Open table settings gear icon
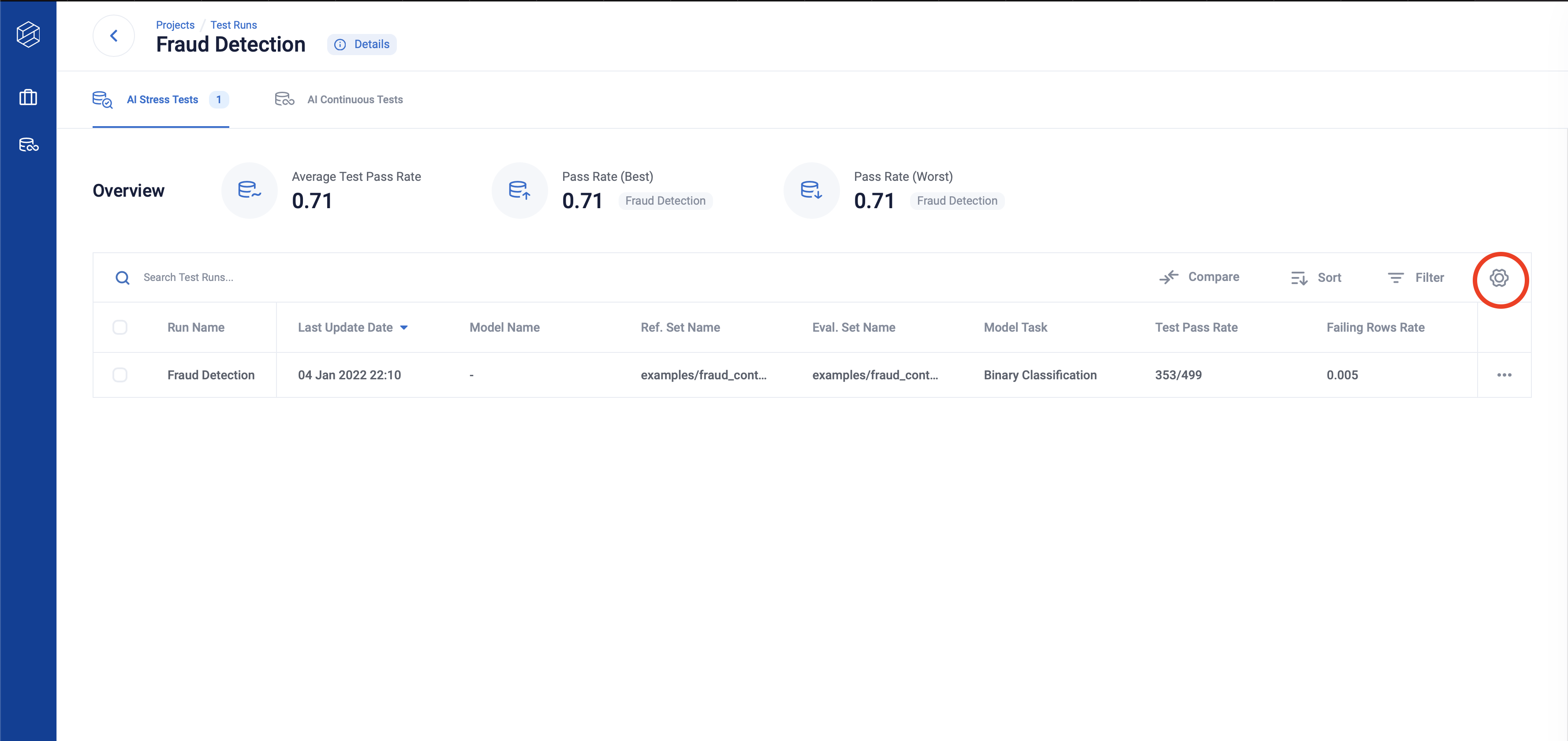1568x741 pixels. 1499,278
